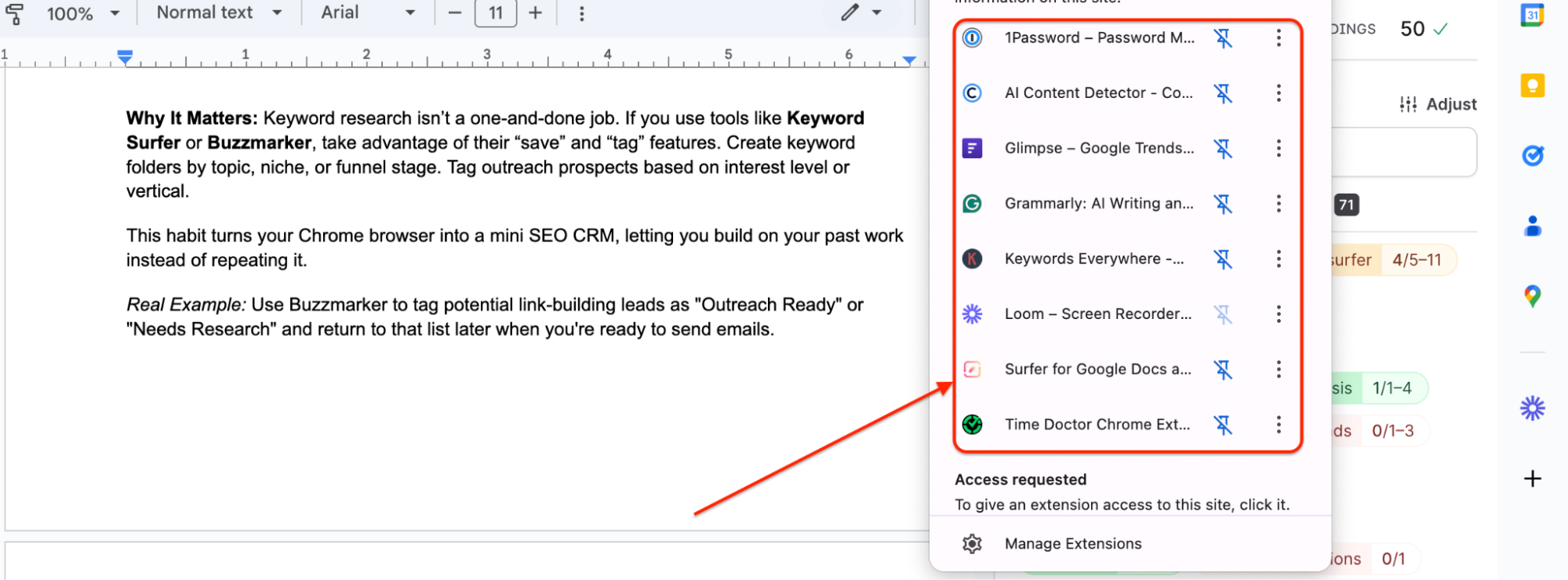This screenshot has width=1568, height=580.
Task: Open Manage Extensions link
Action: pyautogui.click(x=1073, y=544)
